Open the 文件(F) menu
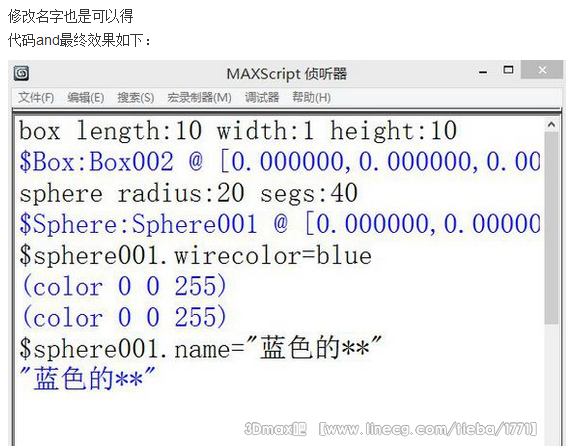This screenshot has width=566, height=446. [36, 97]
